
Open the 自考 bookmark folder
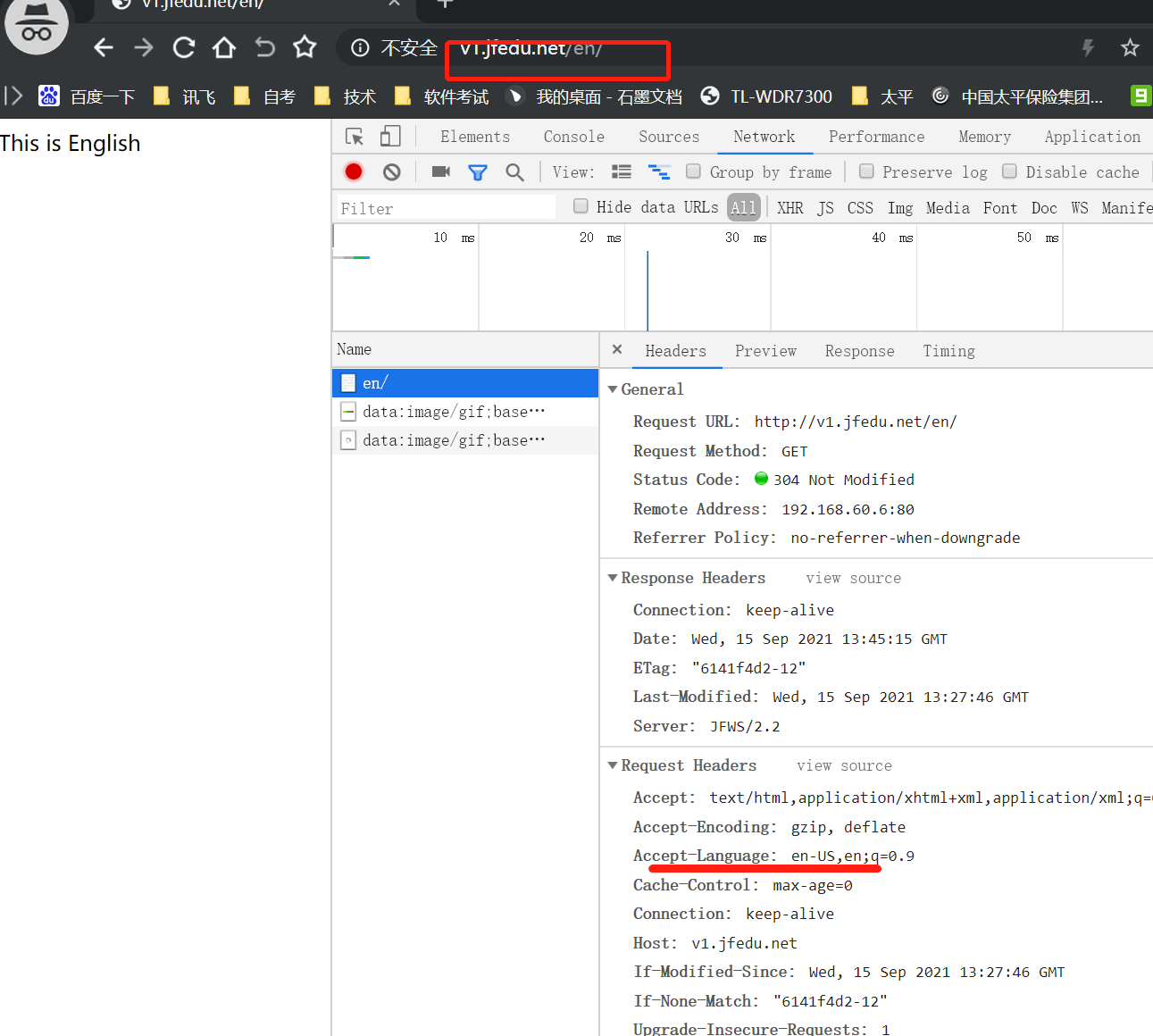(264, 96)
